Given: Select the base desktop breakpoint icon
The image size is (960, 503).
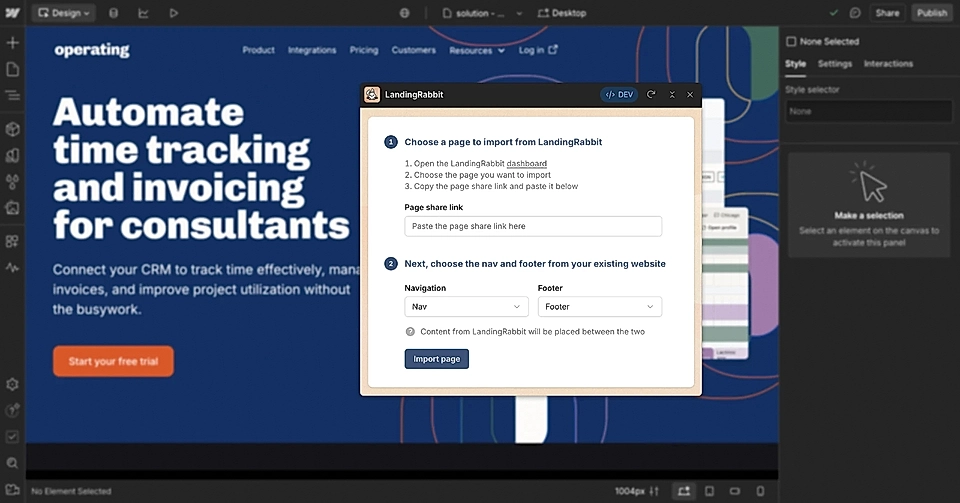Looking at the screenshot, I should pyautogui.click(x=684, y=491).
